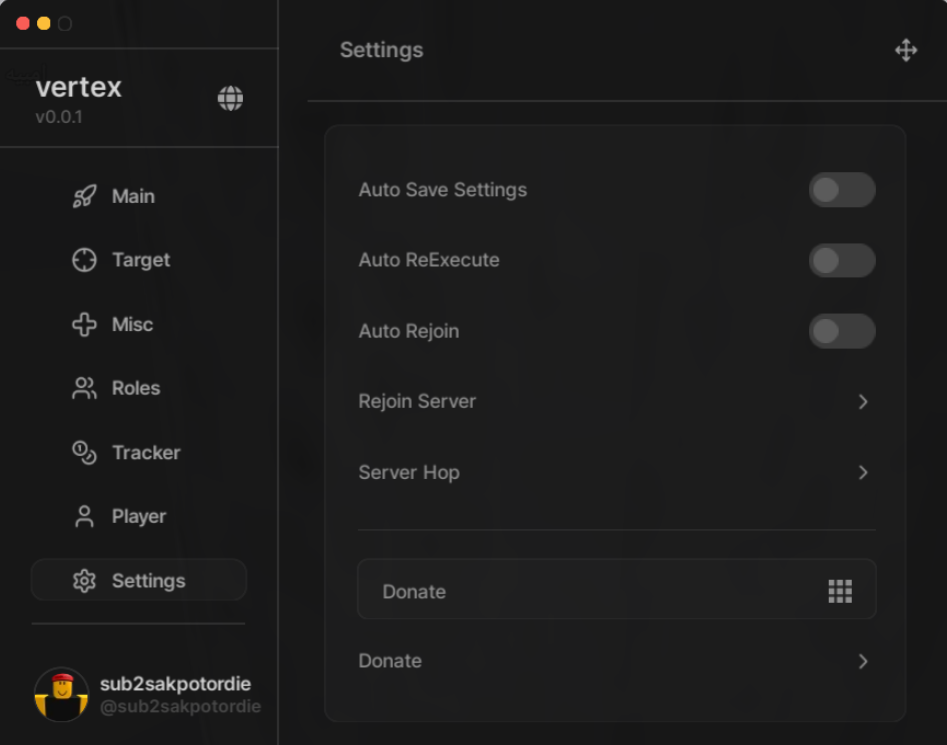The width and height of the screenshot is (947, 745).
Task: Click the move arrows icon in header
Action: [906, 50]
